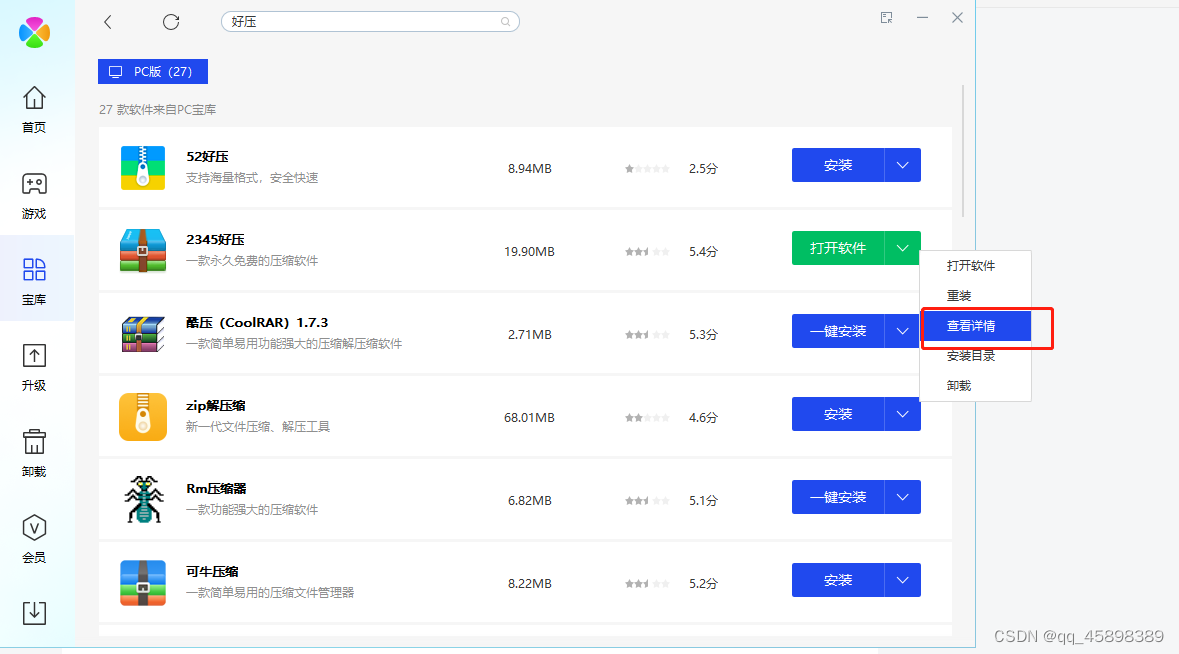This screenshot has height=654, width=1179.
Task: Click the 酷压（CoolRAR）1.7.3 title
Action: tap(257, 322)
